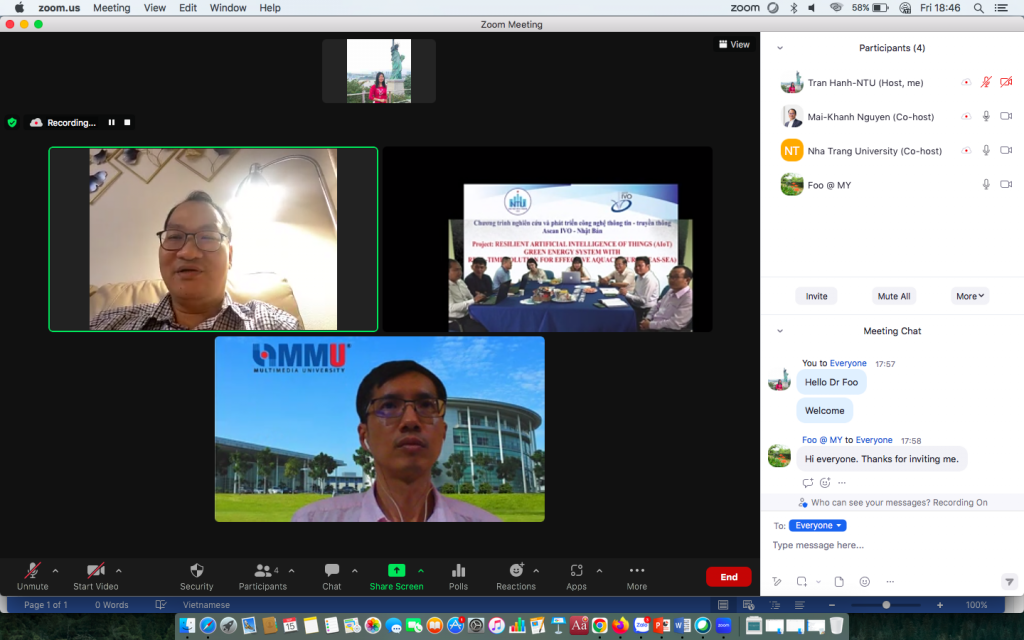Image resolution: width=1024 pixels, height=640 pixels.
Task: Open the Help menu
Action: tap(270, 8)
